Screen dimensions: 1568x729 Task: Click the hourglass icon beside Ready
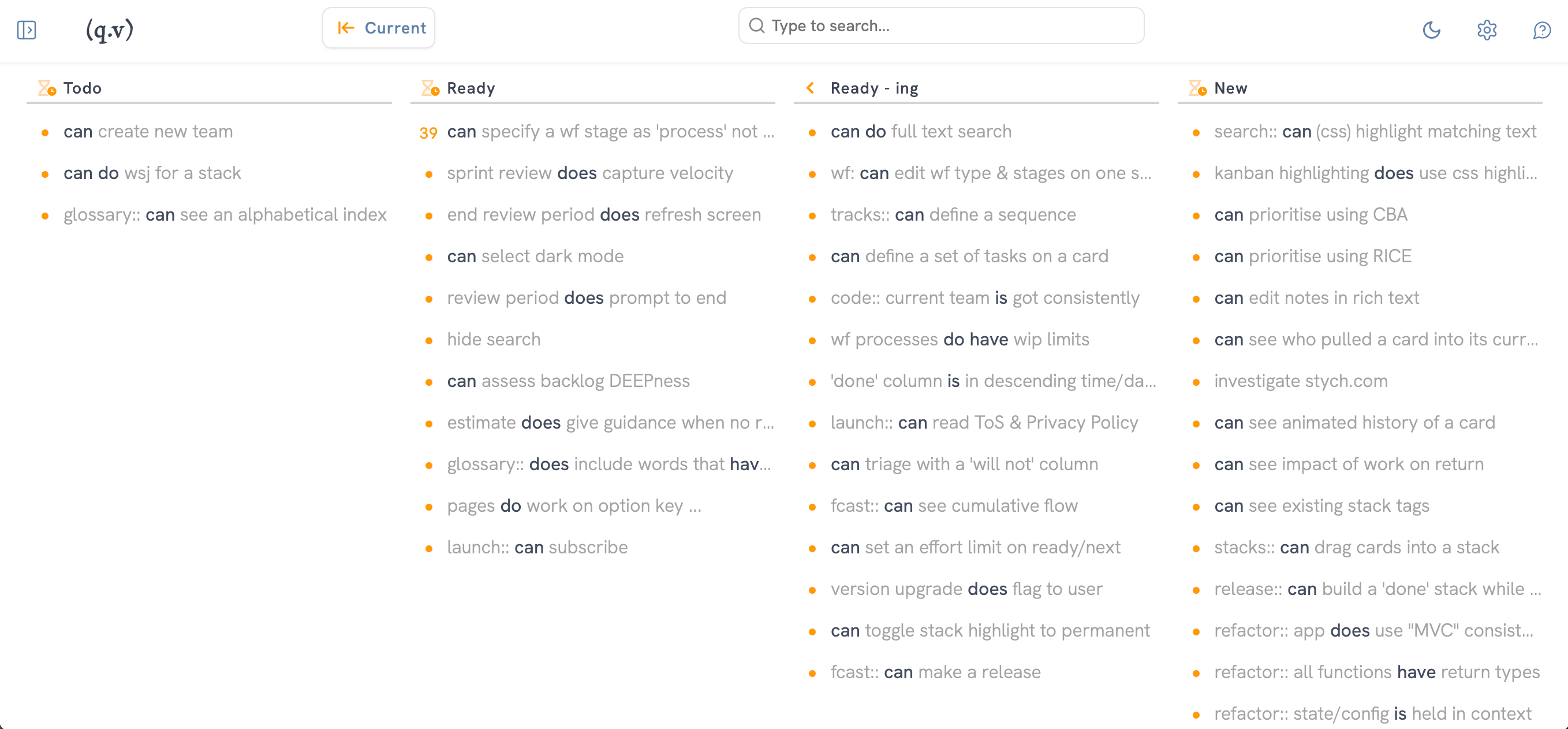click(430, 88)
